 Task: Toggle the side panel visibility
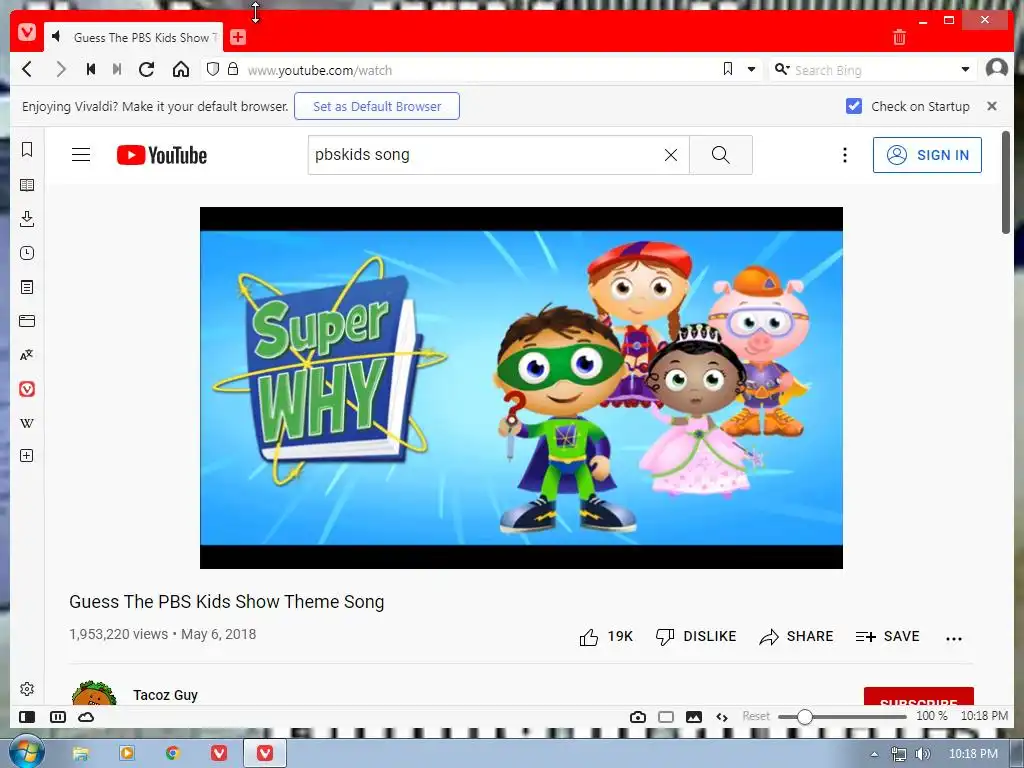[27, 717]
